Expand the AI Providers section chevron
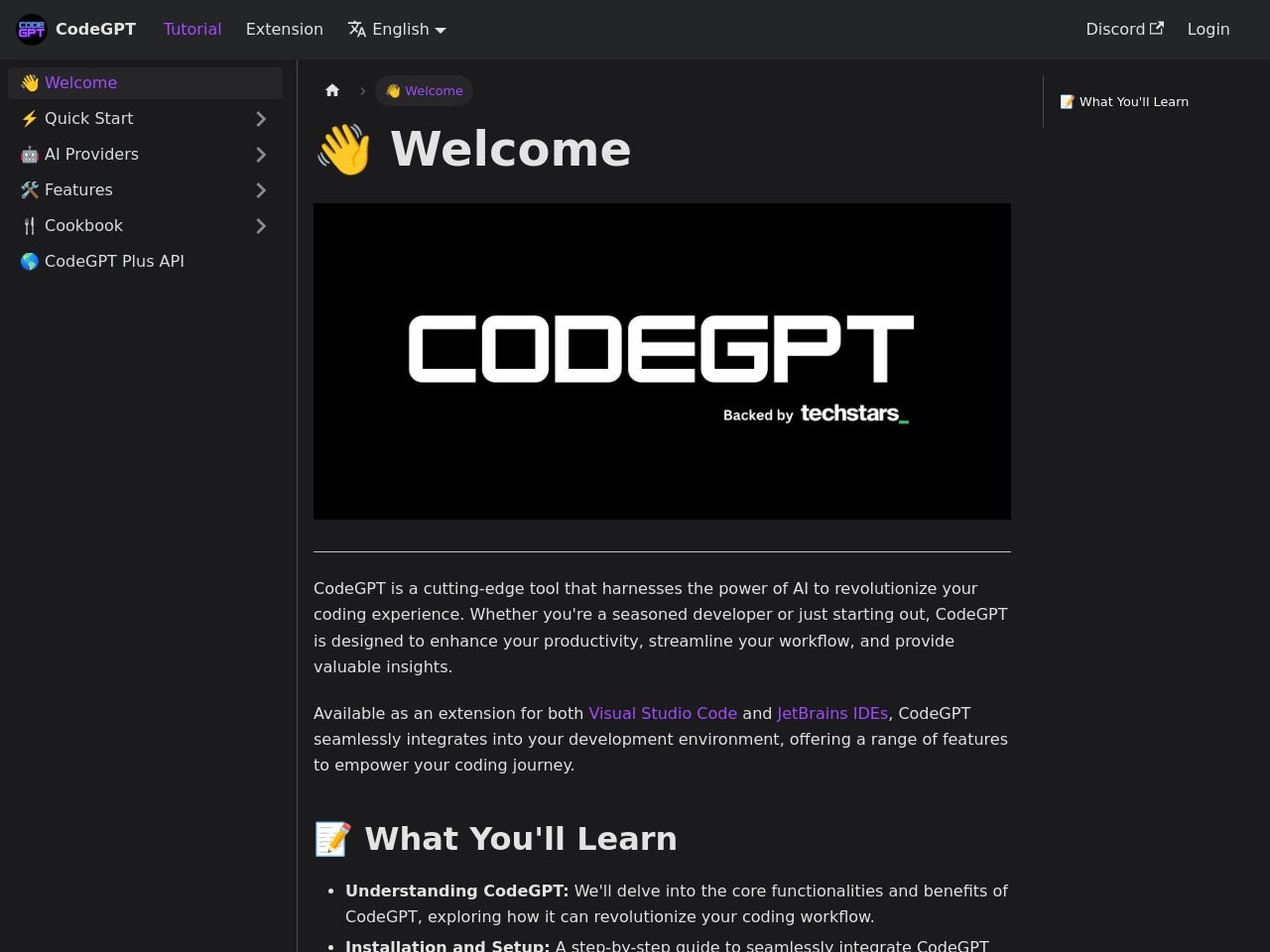 click(261, 155)
